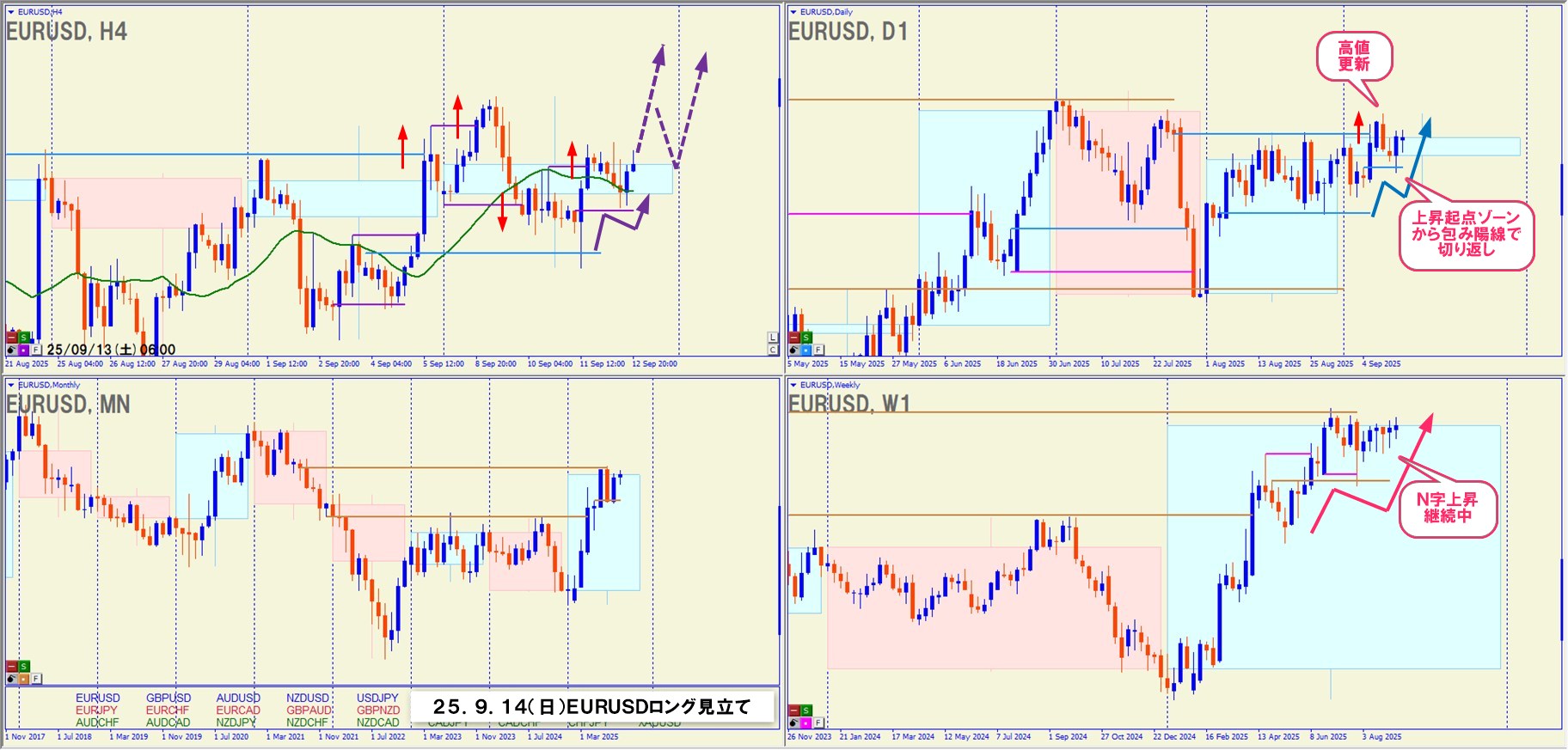This screenshot has height=750, width=1568.
Task: Click the purple color square on H4 chart
Action: (x=24, y=350)
